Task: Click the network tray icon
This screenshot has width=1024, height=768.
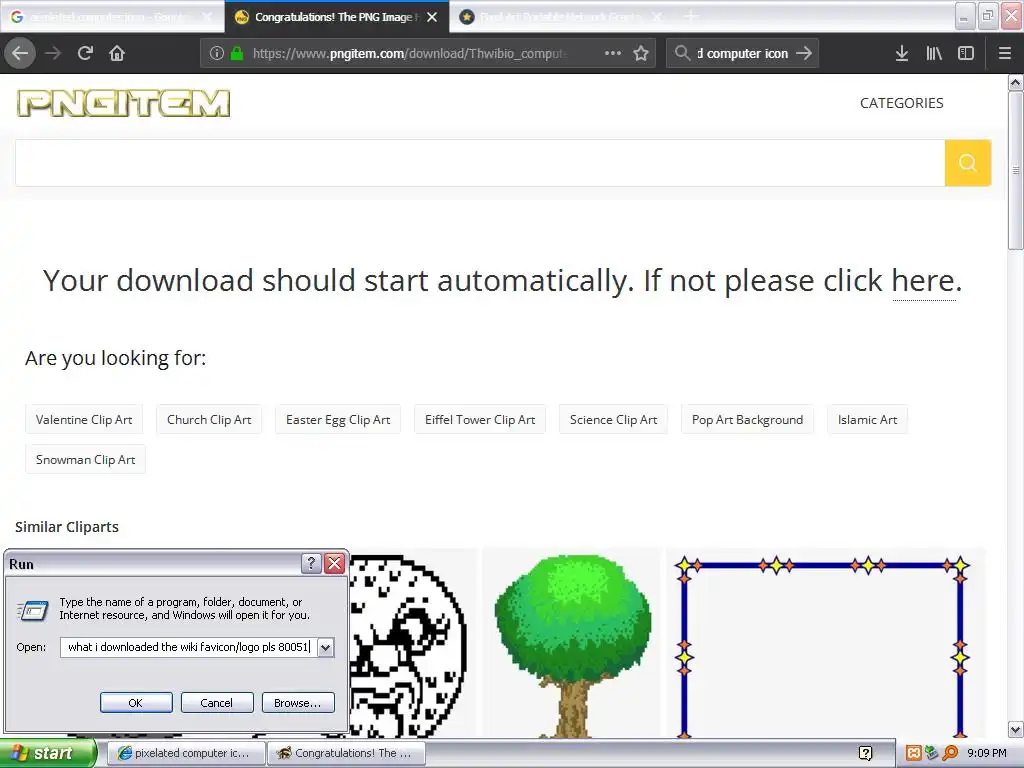Action: [x=932, y=753]
